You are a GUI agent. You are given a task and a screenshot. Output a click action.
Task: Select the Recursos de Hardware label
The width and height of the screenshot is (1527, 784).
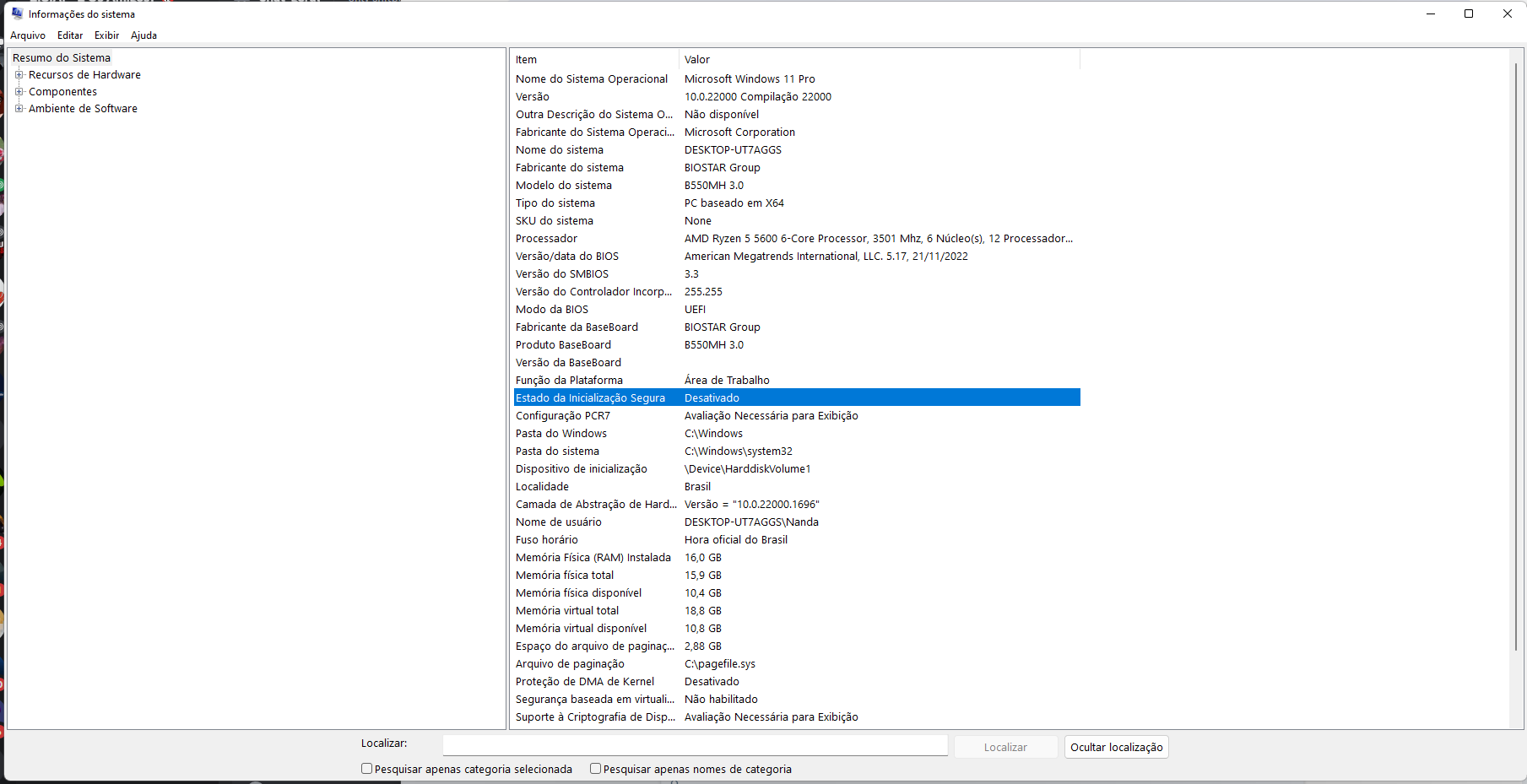[84, 75]
